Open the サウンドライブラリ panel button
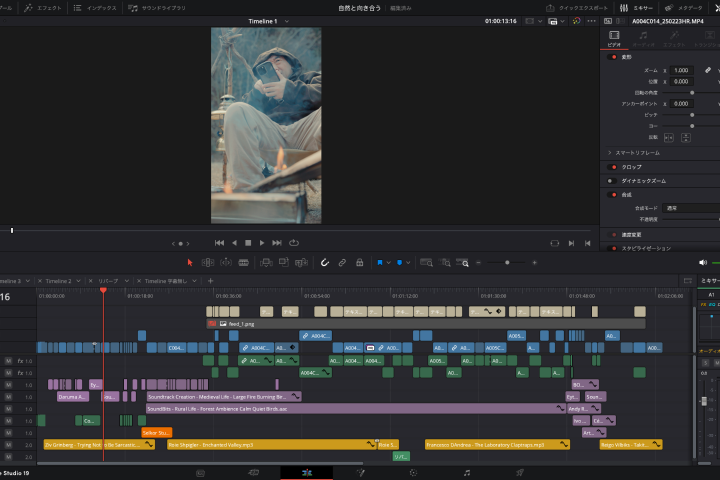 pyautogui.click(x=157, y=8)
